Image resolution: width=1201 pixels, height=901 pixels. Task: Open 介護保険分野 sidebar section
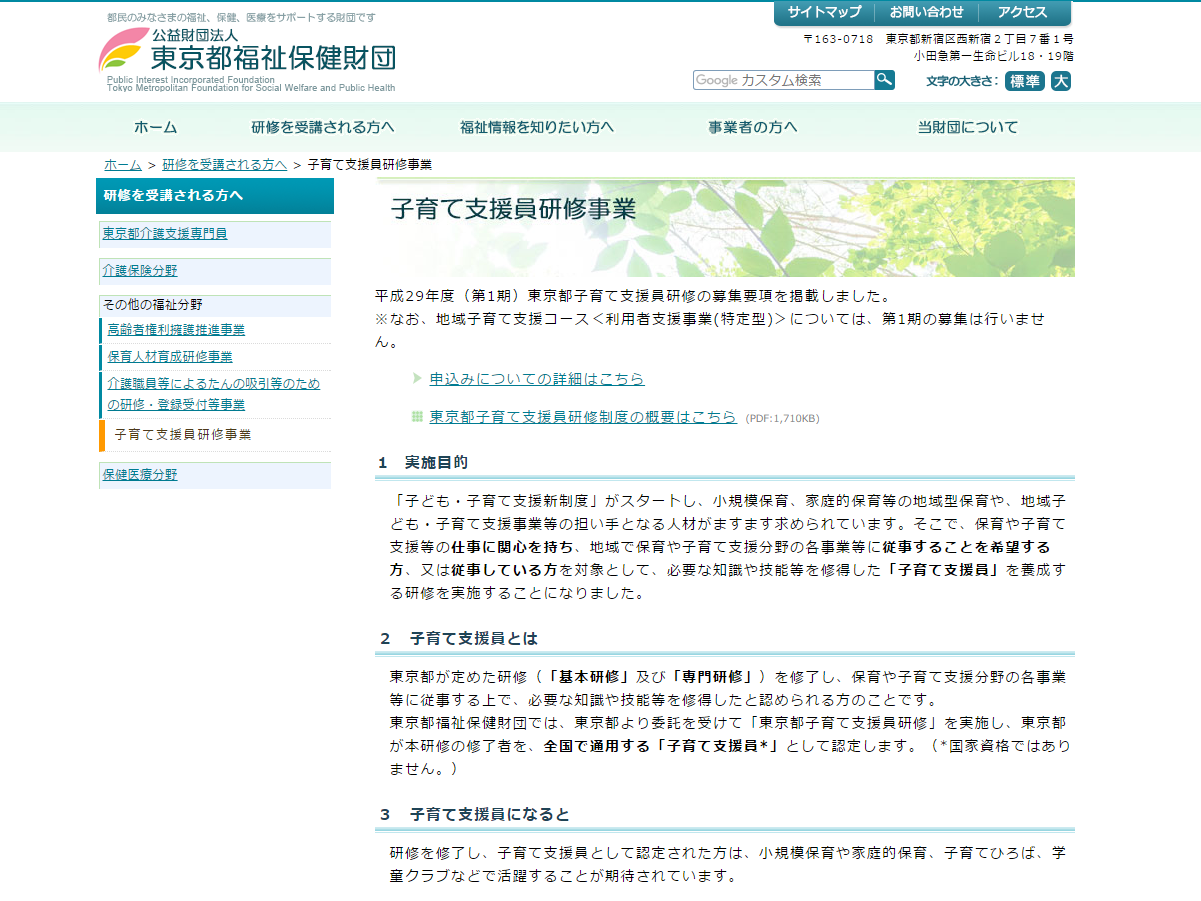tap(139, 270)
